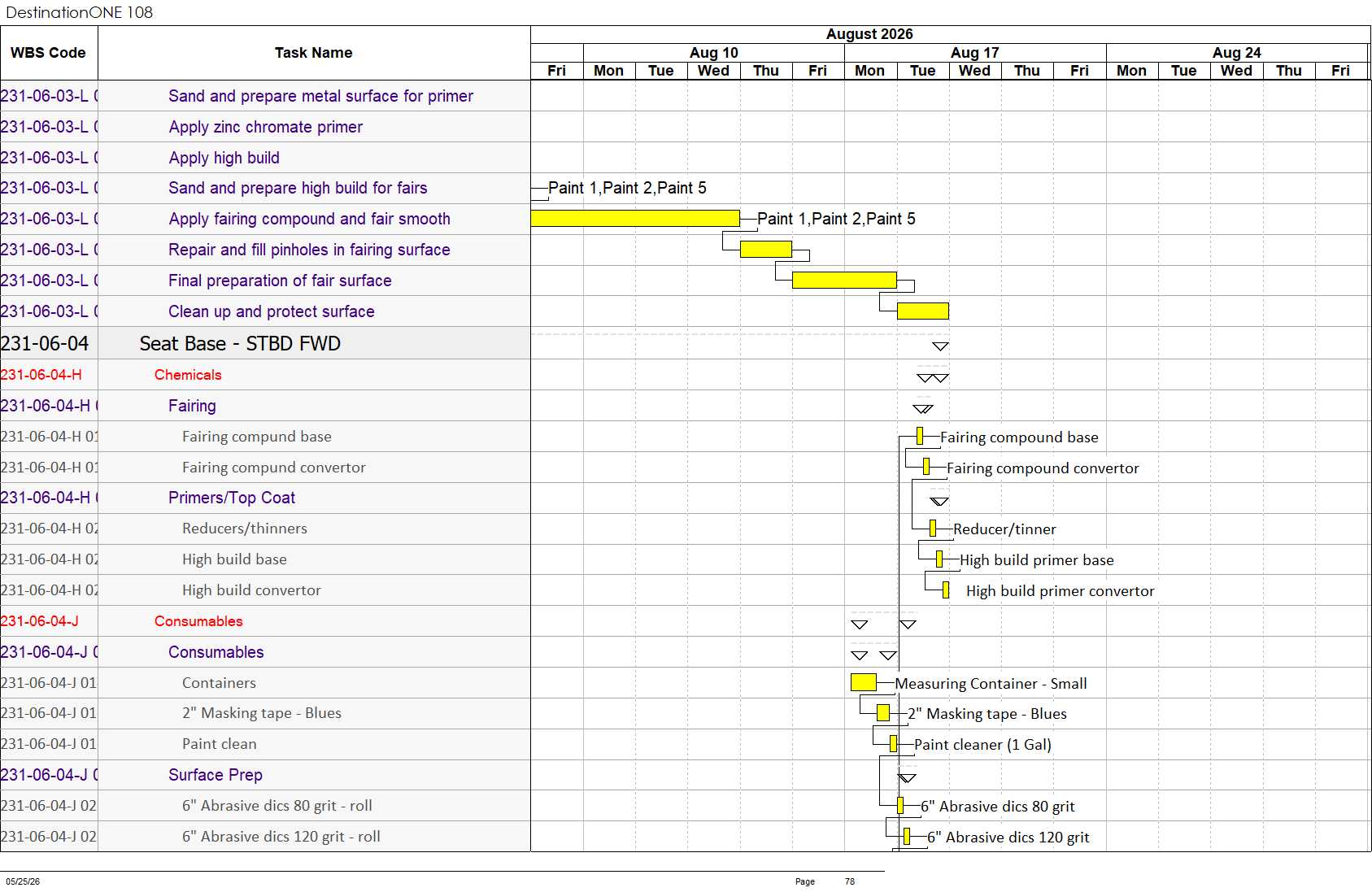Screen dimensions: 1372x892
Task: Select task "Sand and prepare high build for fairs"
Action: [298, 188]
